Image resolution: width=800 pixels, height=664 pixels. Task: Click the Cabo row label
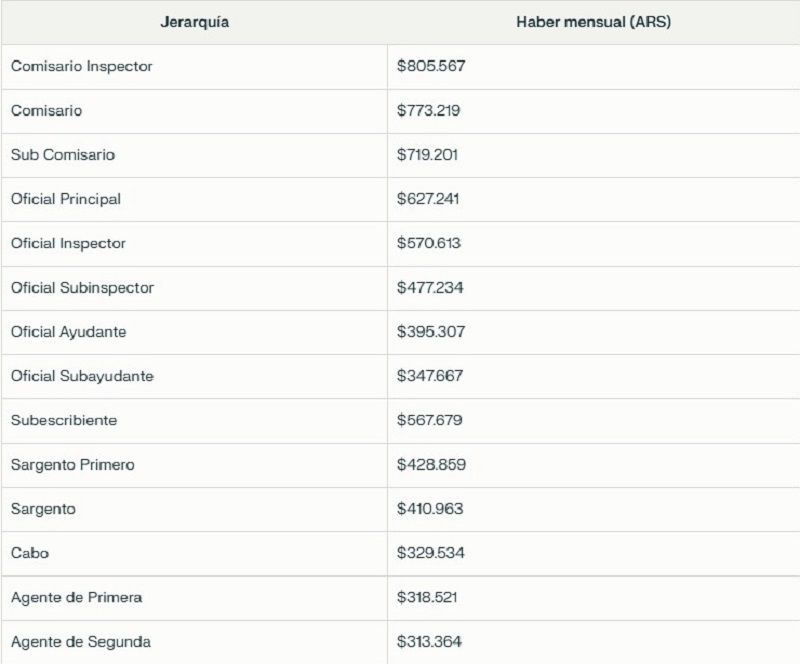tap(30, 553)
